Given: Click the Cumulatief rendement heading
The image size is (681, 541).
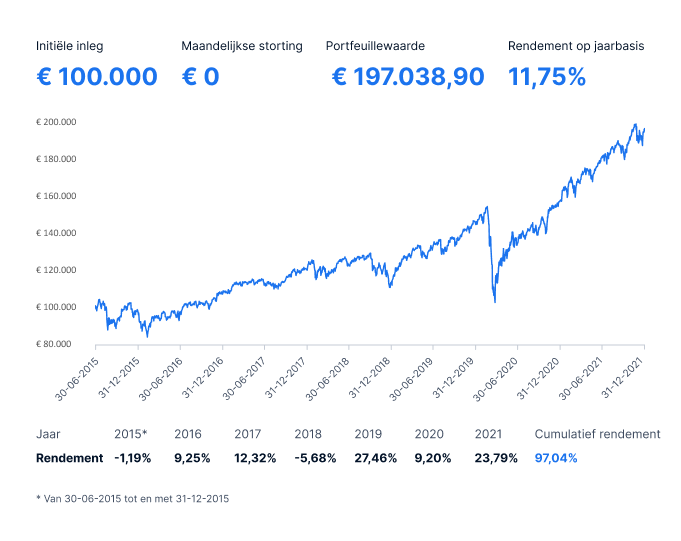Looking at the screenshot, I should coord(597,434).
